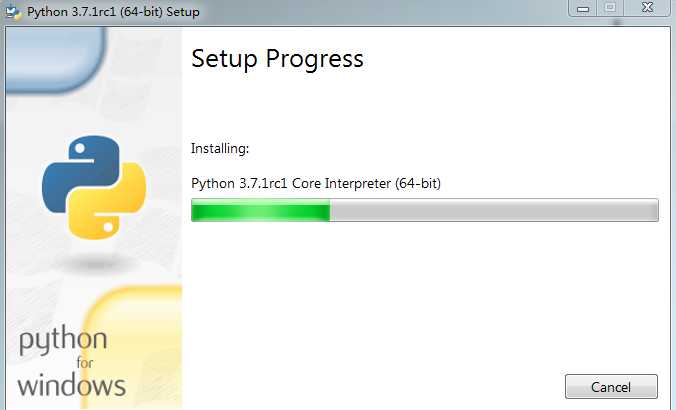The height and width of the screenshot is (410, 676).
Task: Click the Installing: label
Action: tap(220, 148)
